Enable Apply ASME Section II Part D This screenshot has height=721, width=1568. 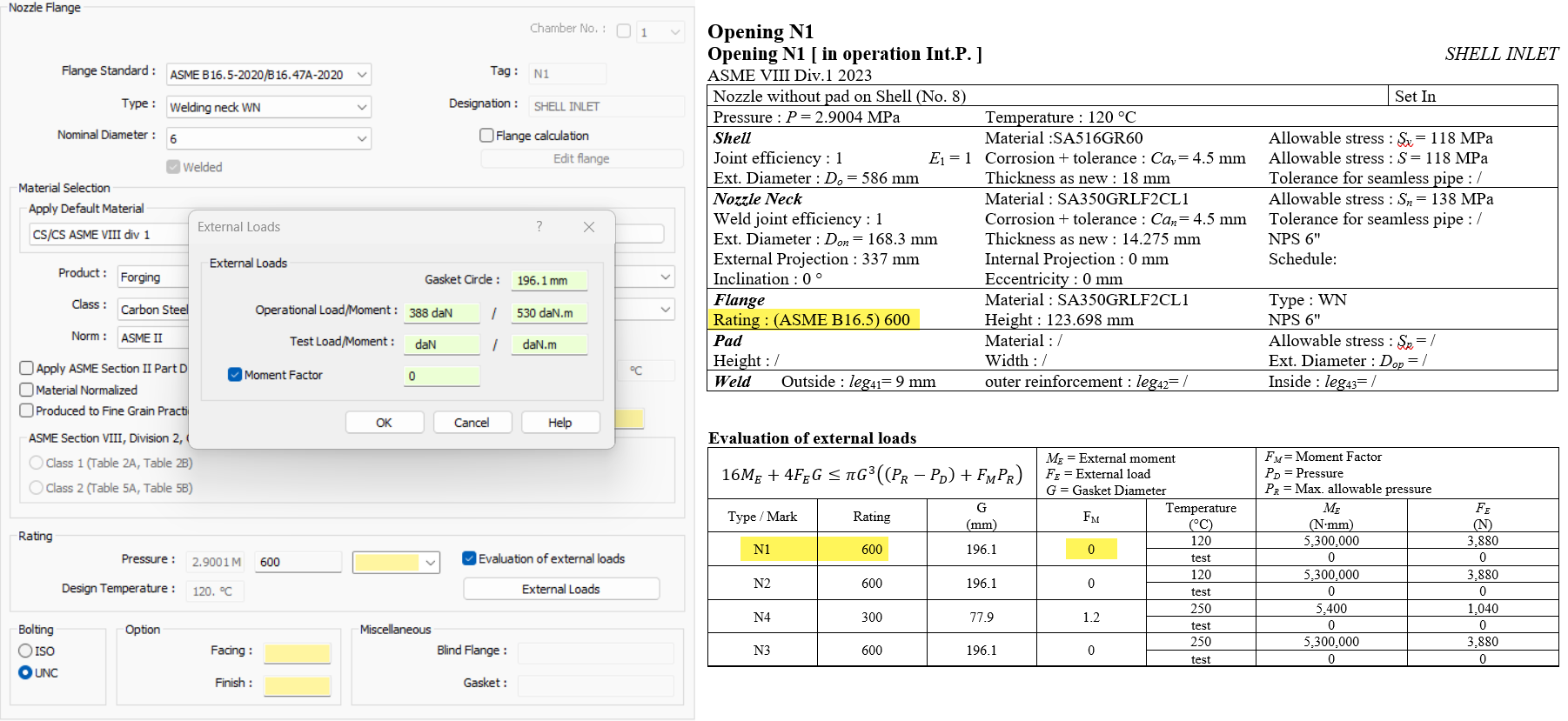[27, 368]
